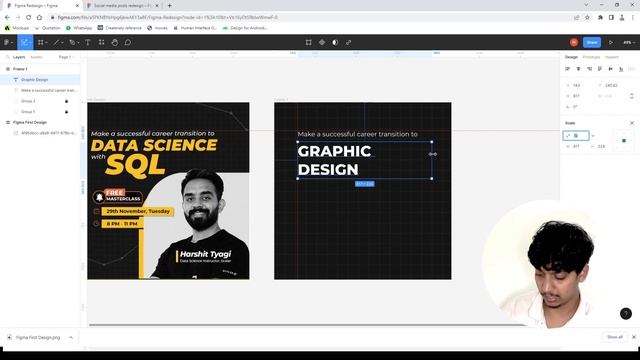The image size is (640, 360).
Task: Open the Page 1 dropdown
Action: point(66,57)
